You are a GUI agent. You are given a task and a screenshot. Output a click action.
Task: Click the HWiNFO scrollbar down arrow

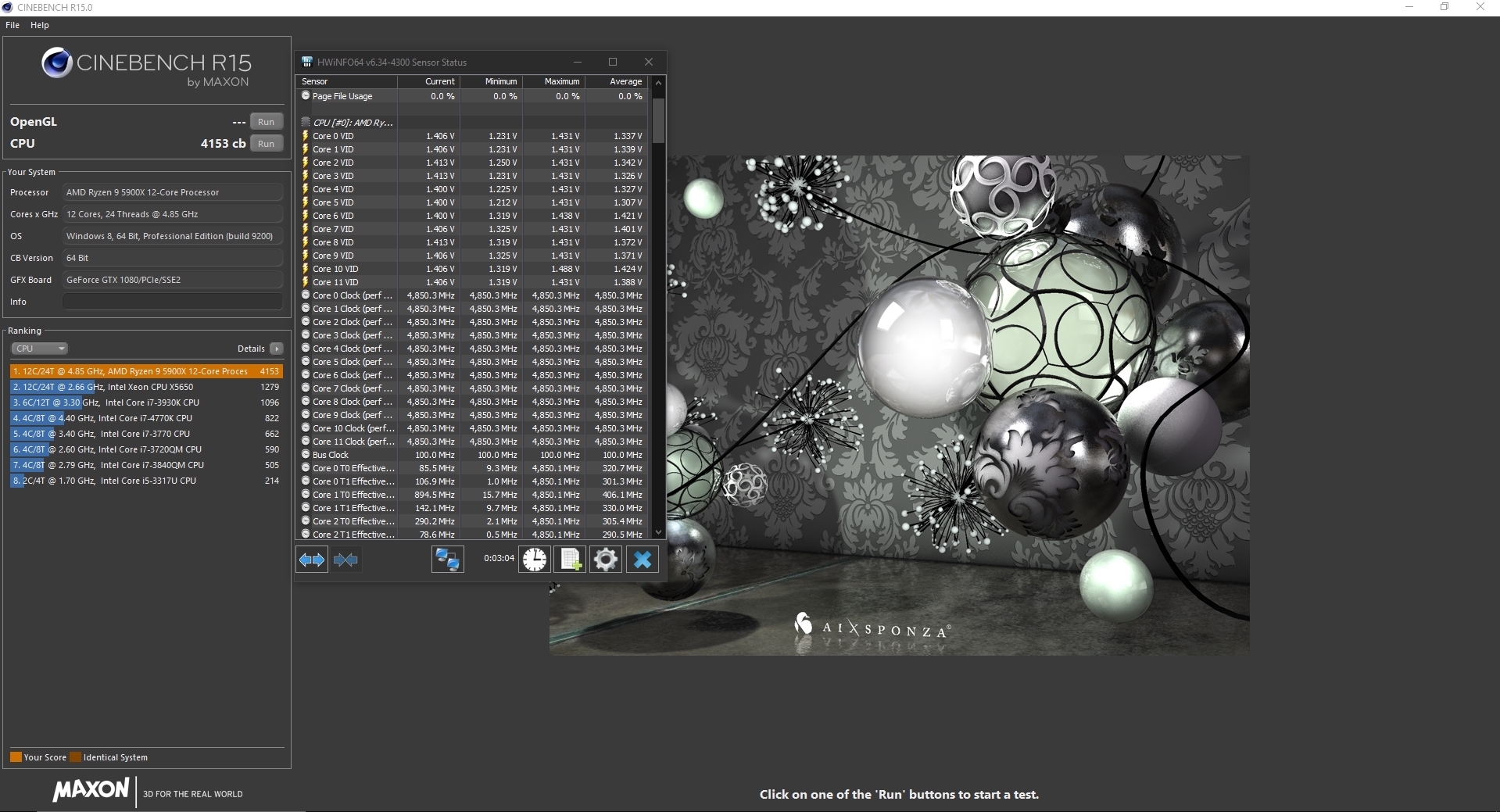(658, 532)
